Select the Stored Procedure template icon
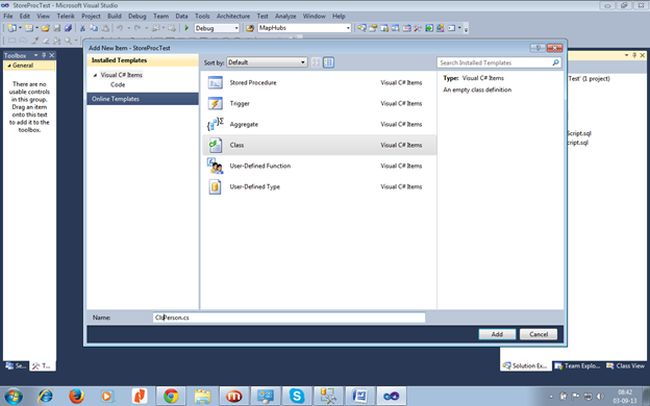 215,83
